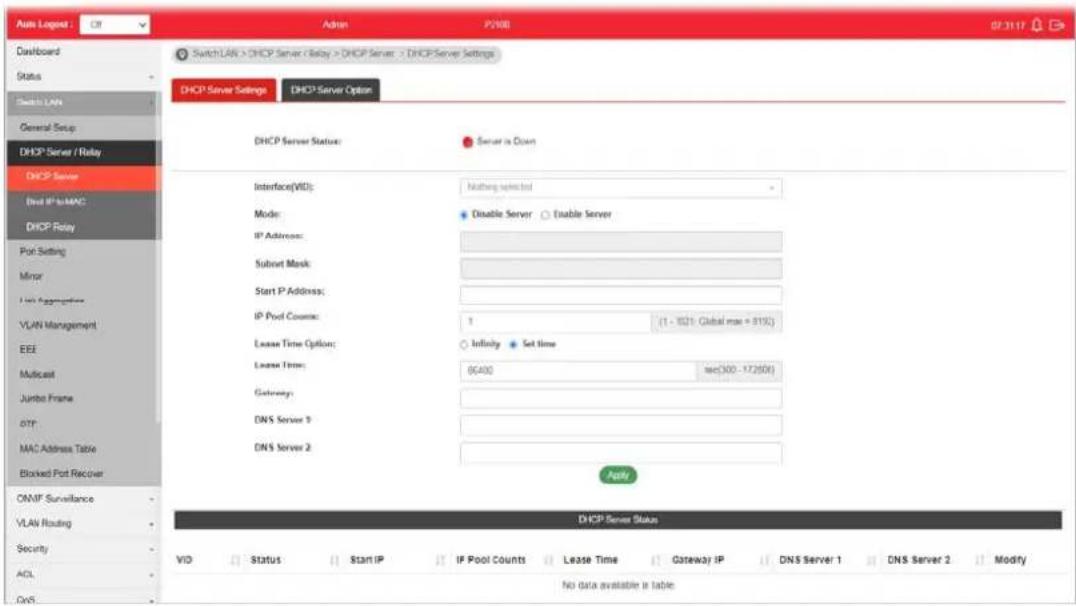The width and height of the screenshot is (1076, 606).
Task: Choose Set time lease option
Action: click(x=513, y=345)
